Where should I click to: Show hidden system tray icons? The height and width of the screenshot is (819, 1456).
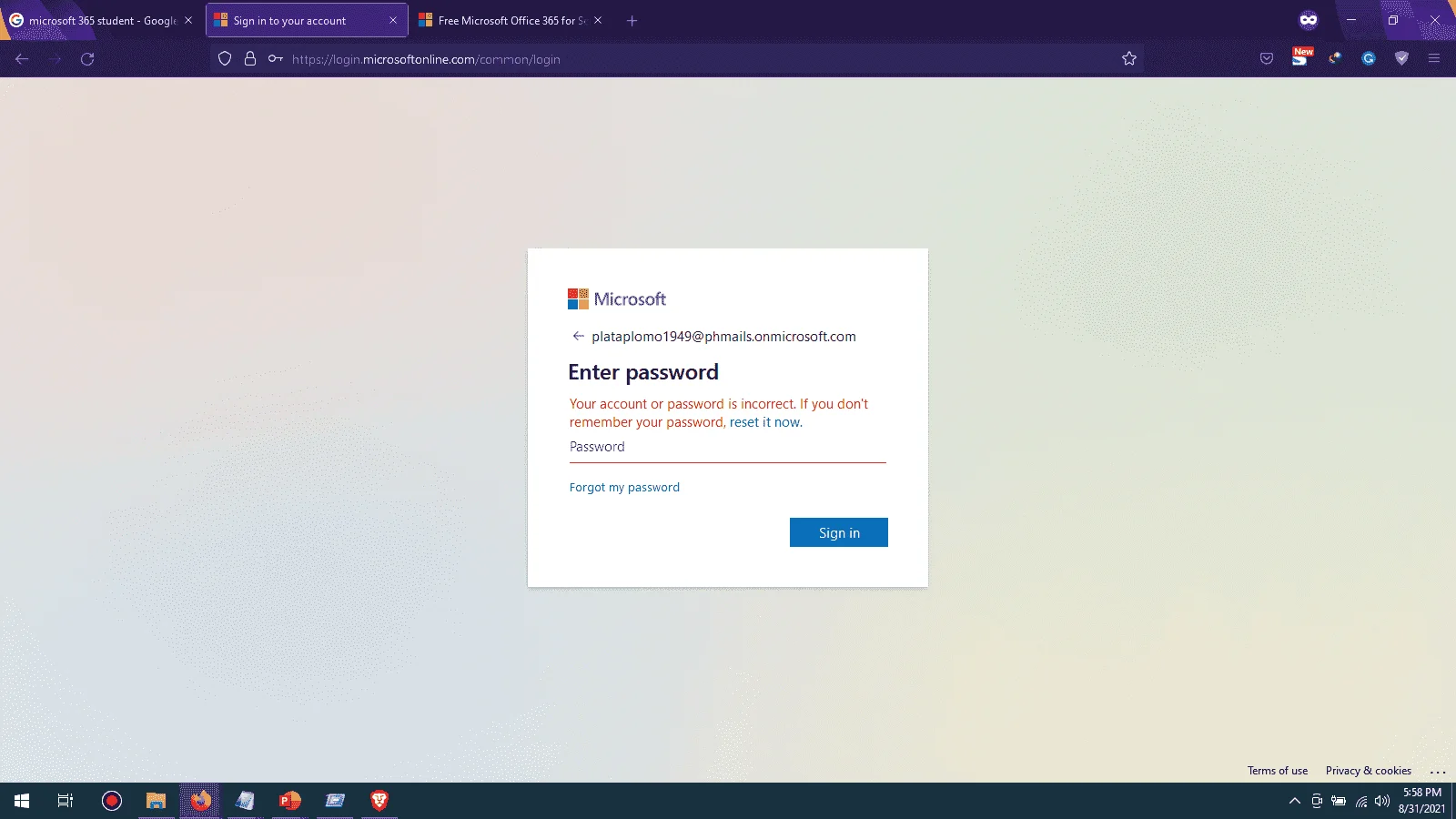point(1295,802)
